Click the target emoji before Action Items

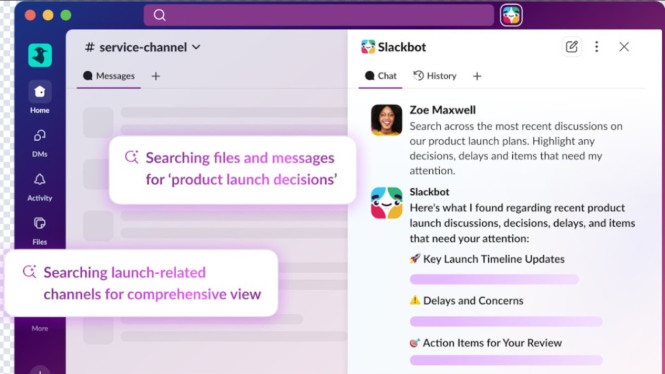click(x=414, y=343)
